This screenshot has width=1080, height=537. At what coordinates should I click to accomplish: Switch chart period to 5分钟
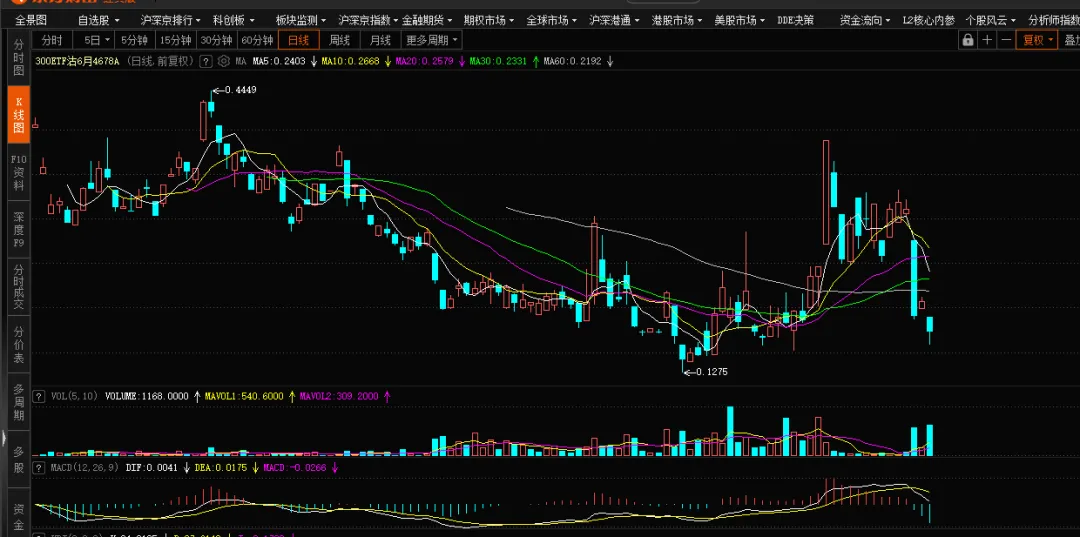tap(133, 41)
